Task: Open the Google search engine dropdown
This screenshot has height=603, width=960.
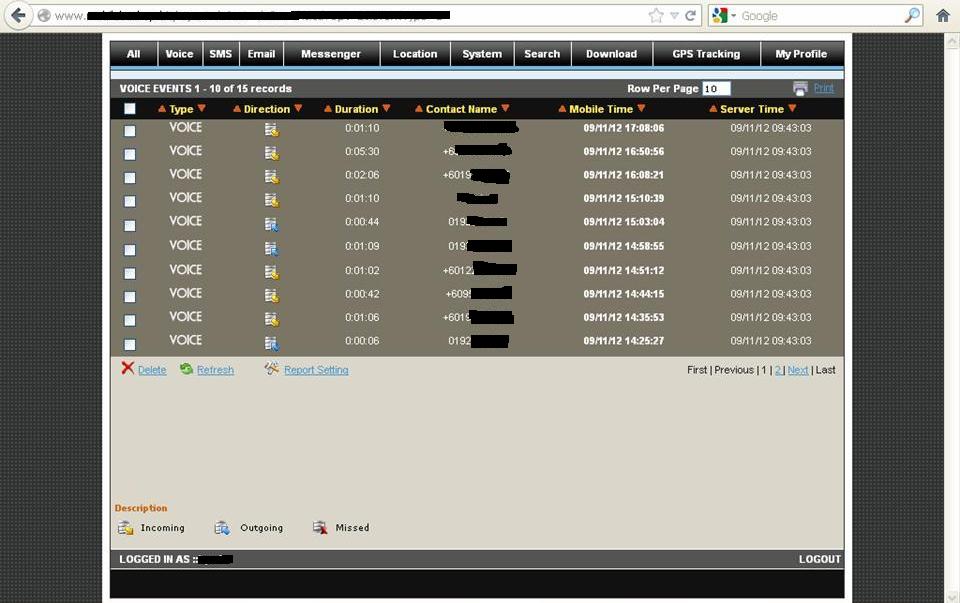Action: 724,16
